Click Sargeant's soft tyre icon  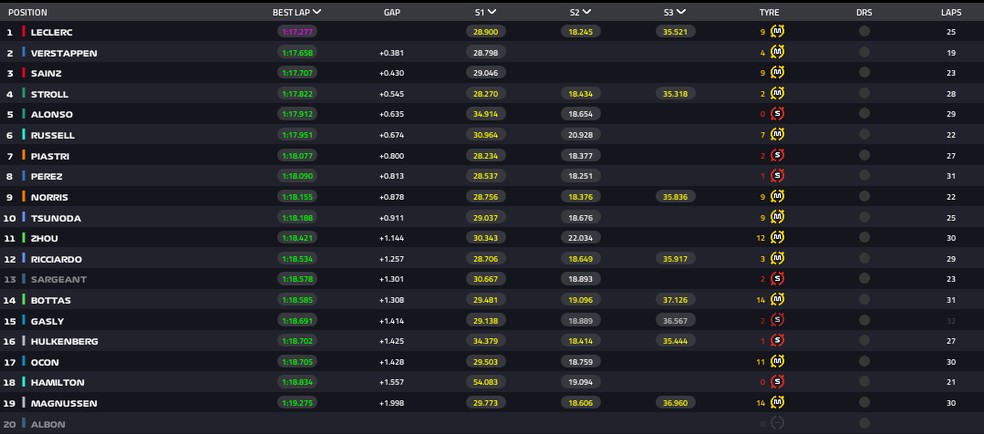[778, 279]
